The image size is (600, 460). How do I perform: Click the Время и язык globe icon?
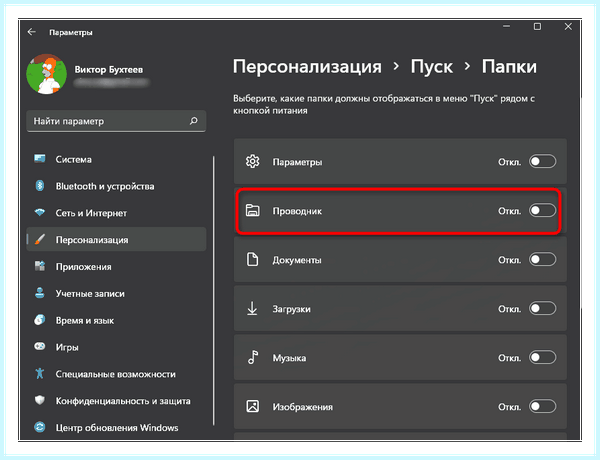click(40, 320)
